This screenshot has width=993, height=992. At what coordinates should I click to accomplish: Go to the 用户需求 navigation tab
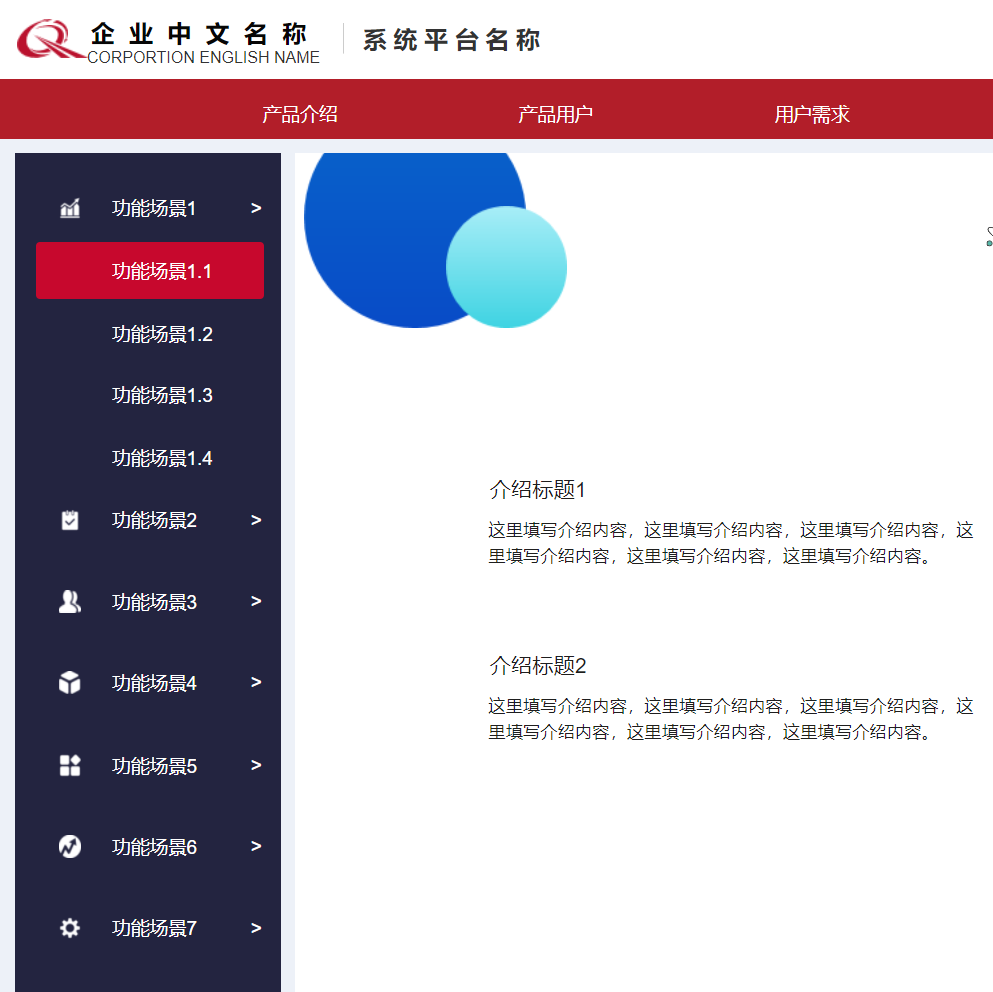coord(812,114)
